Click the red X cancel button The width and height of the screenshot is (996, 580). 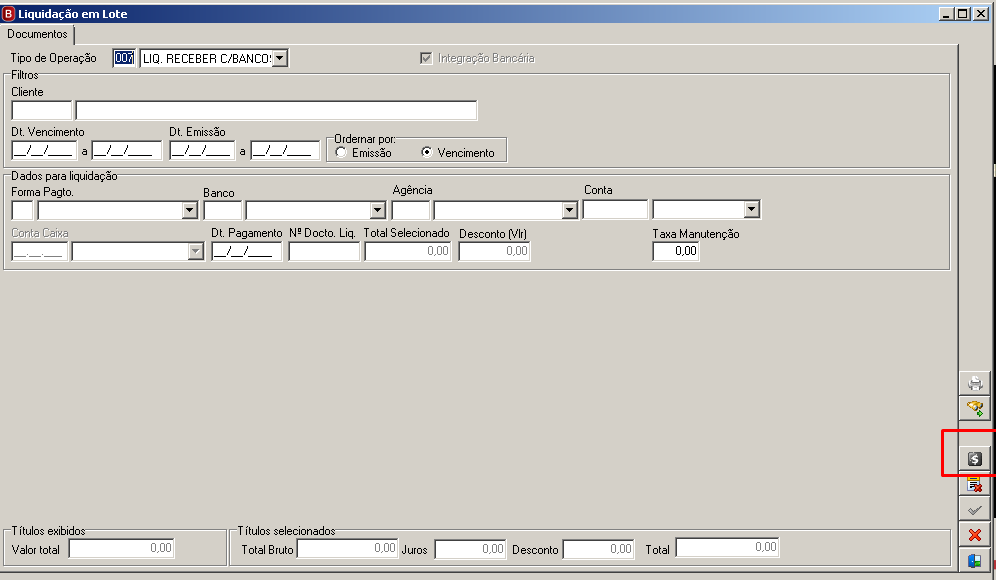tap(974, 535)
